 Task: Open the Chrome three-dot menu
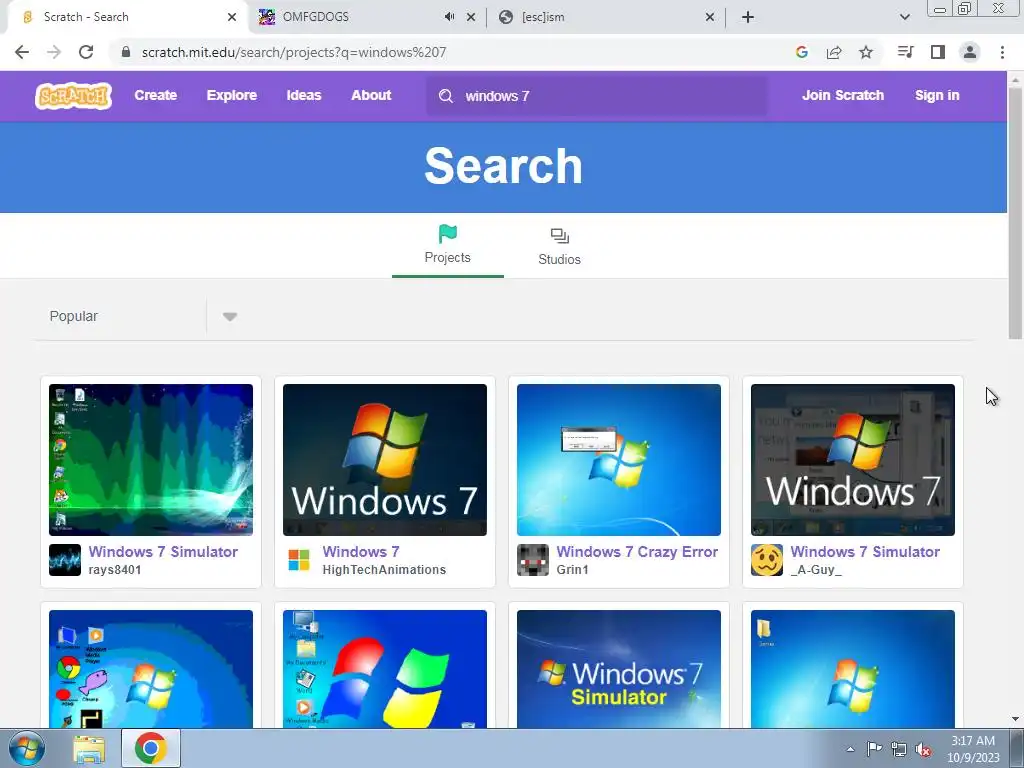pyautogui.click(x=1002, y=52)
